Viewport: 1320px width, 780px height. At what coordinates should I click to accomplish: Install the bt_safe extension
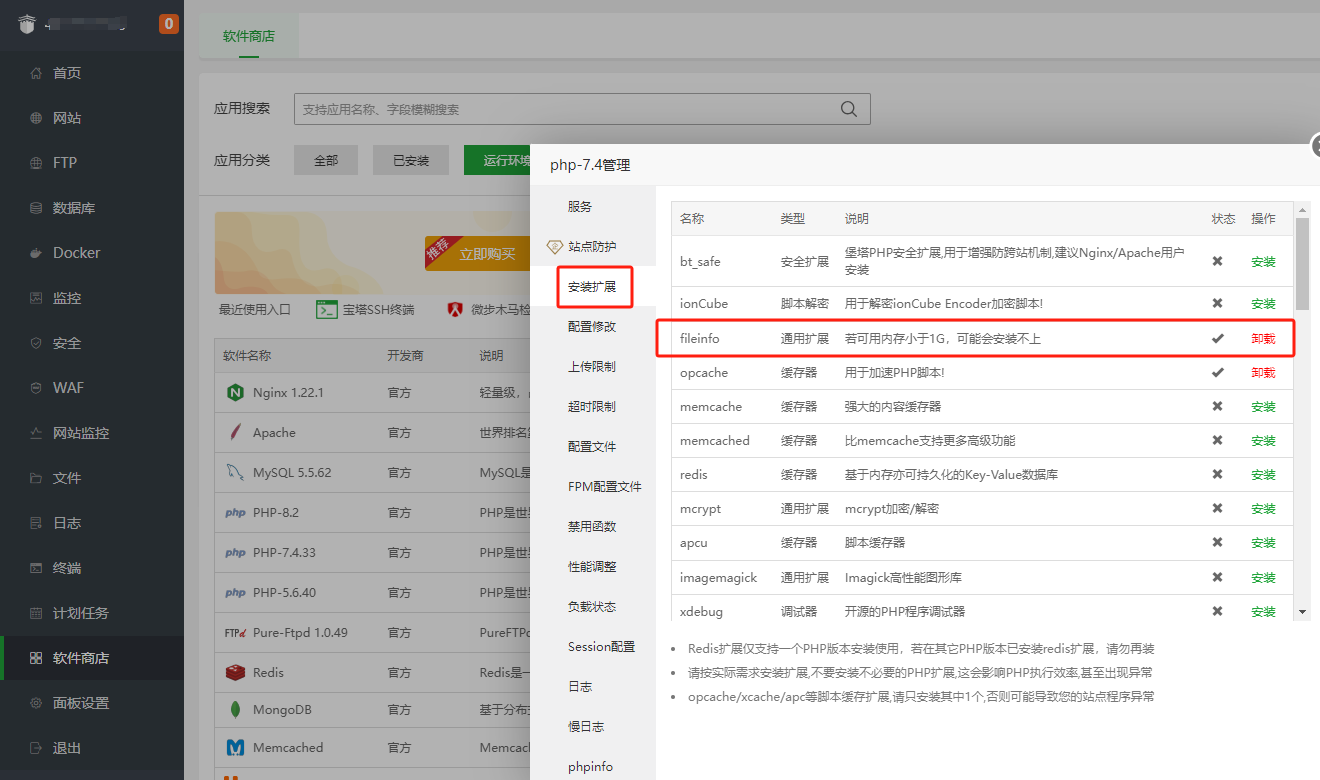[x=1263, y=262]
